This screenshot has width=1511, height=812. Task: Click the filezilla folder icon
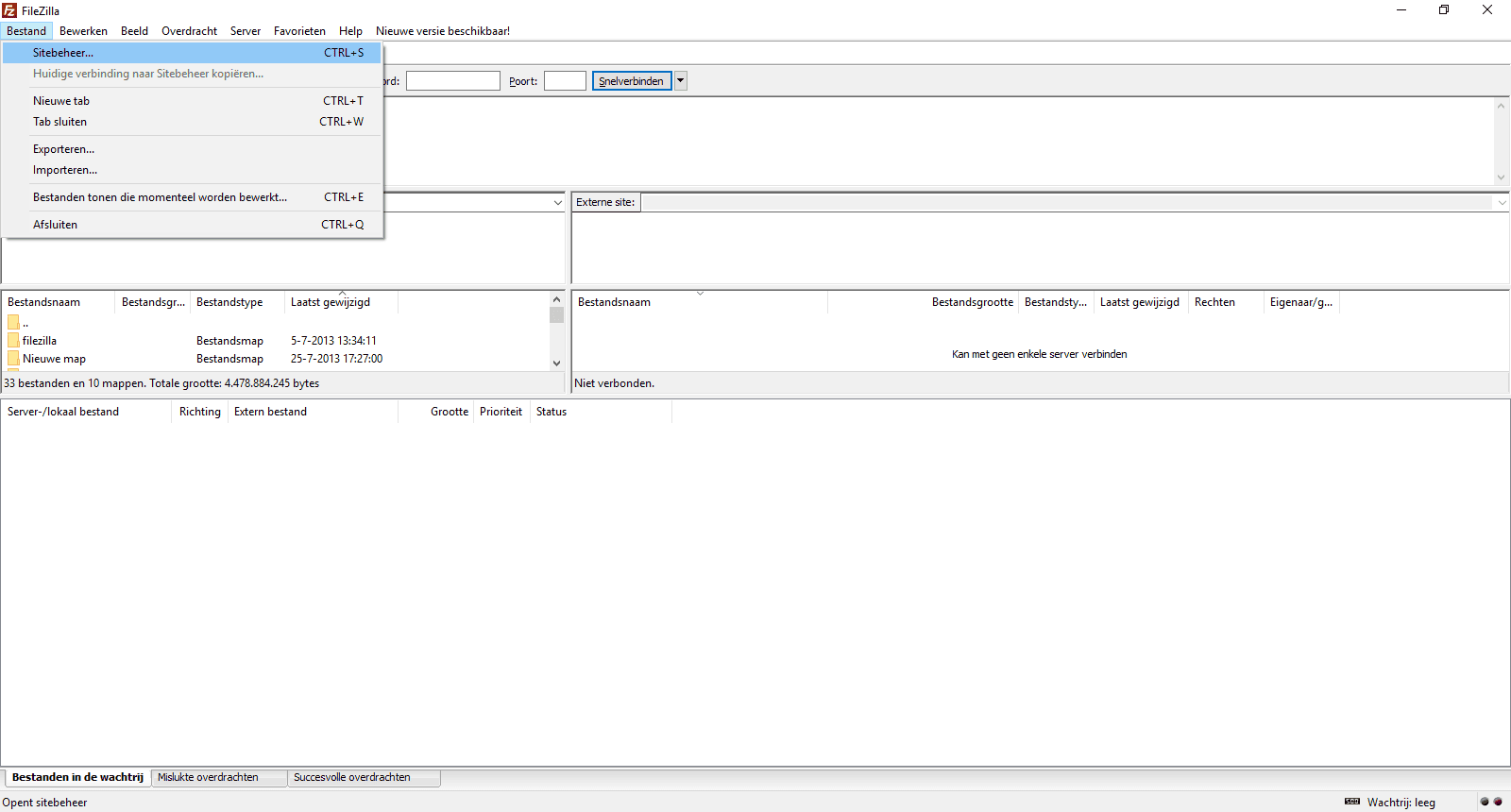[13, 341]
